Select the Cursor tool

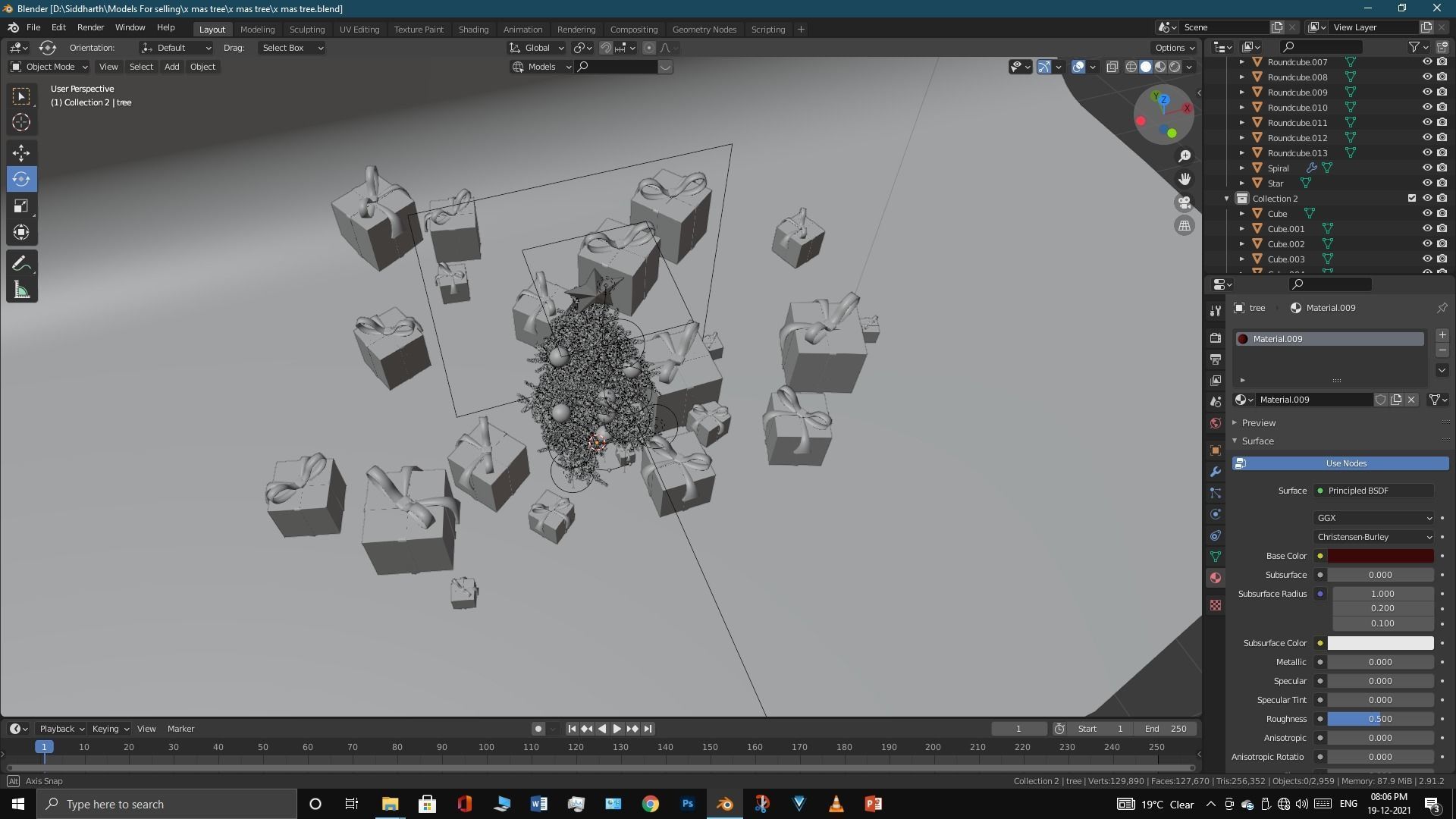click(x=21, y=122)
